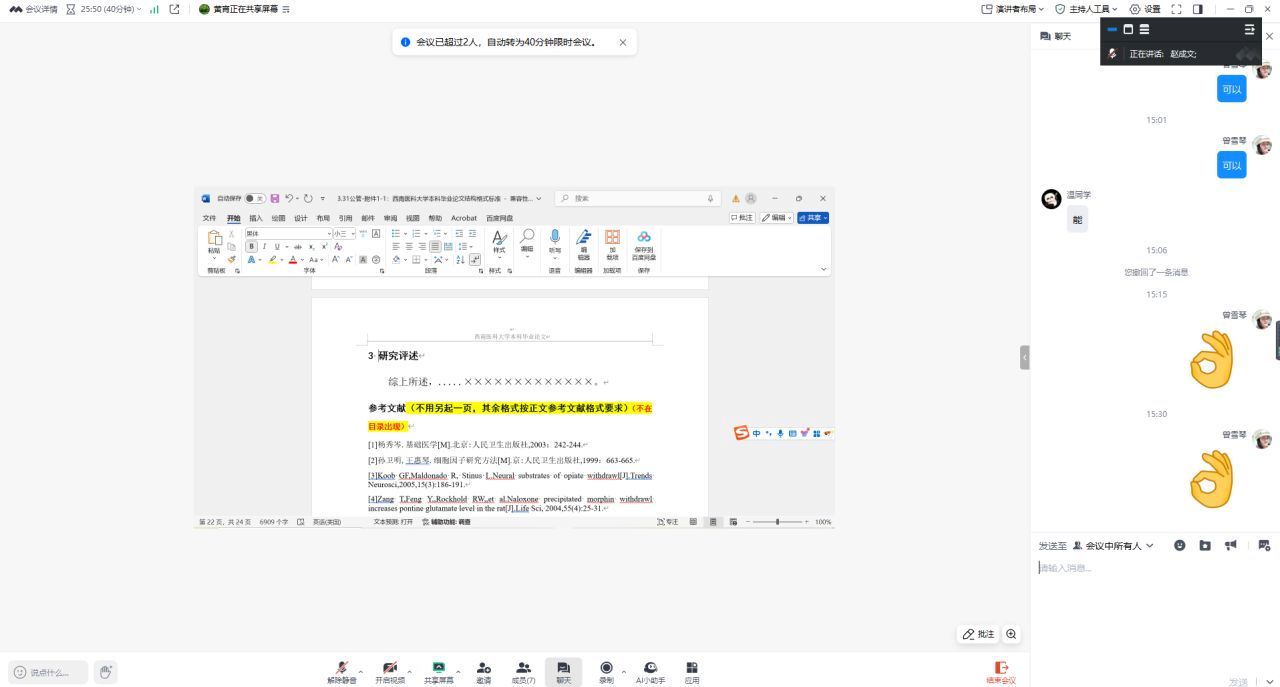
Task: Click magnifier zoom icon next to 批注
Action: (x=1011, y=634)
